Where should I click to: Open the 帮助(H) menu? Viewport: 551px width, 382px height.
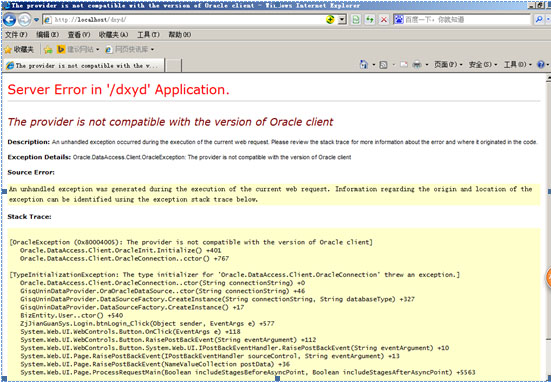pyautogui.click(x=180, y=34)
